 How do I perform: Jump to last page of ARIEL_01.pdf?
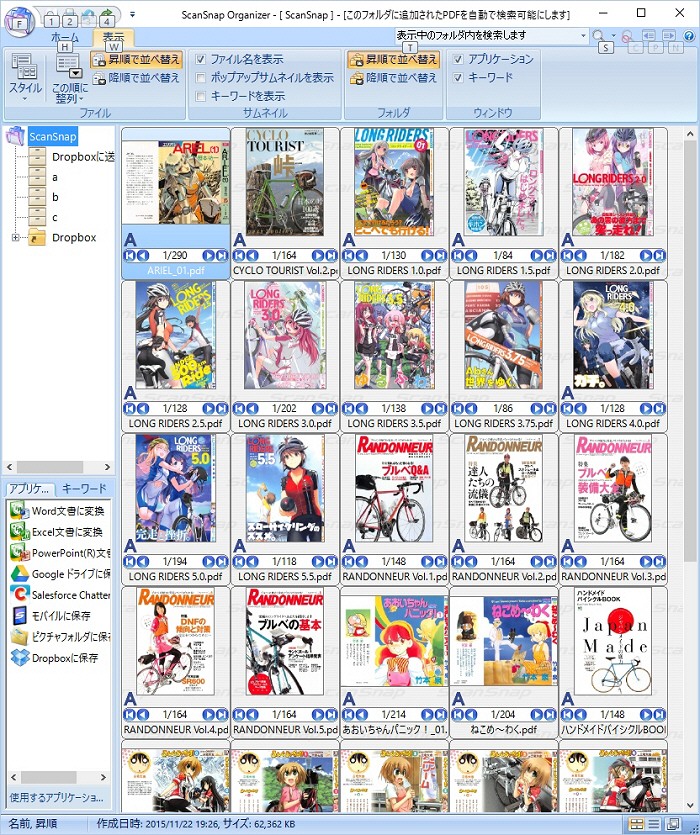click(x=222, y=256)
